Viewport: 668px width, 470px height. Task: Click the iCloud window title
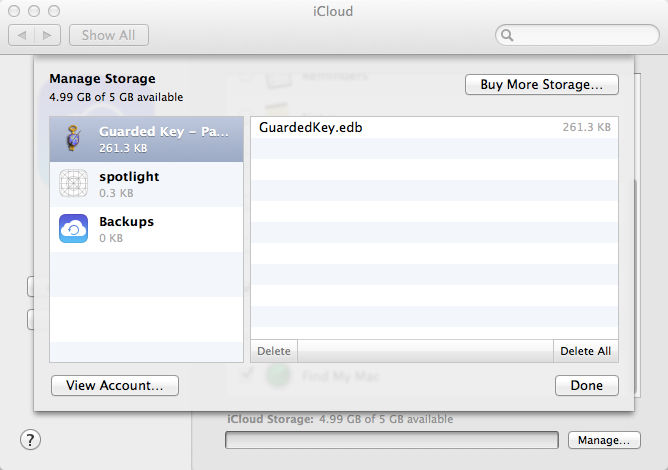333,11
